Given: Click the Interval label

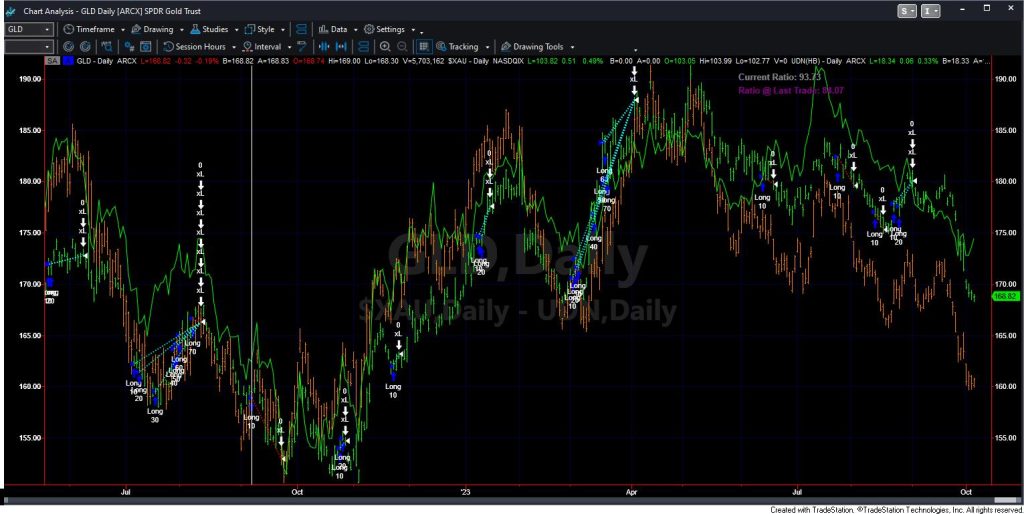Looking at the screenshot, I should 268,47.
